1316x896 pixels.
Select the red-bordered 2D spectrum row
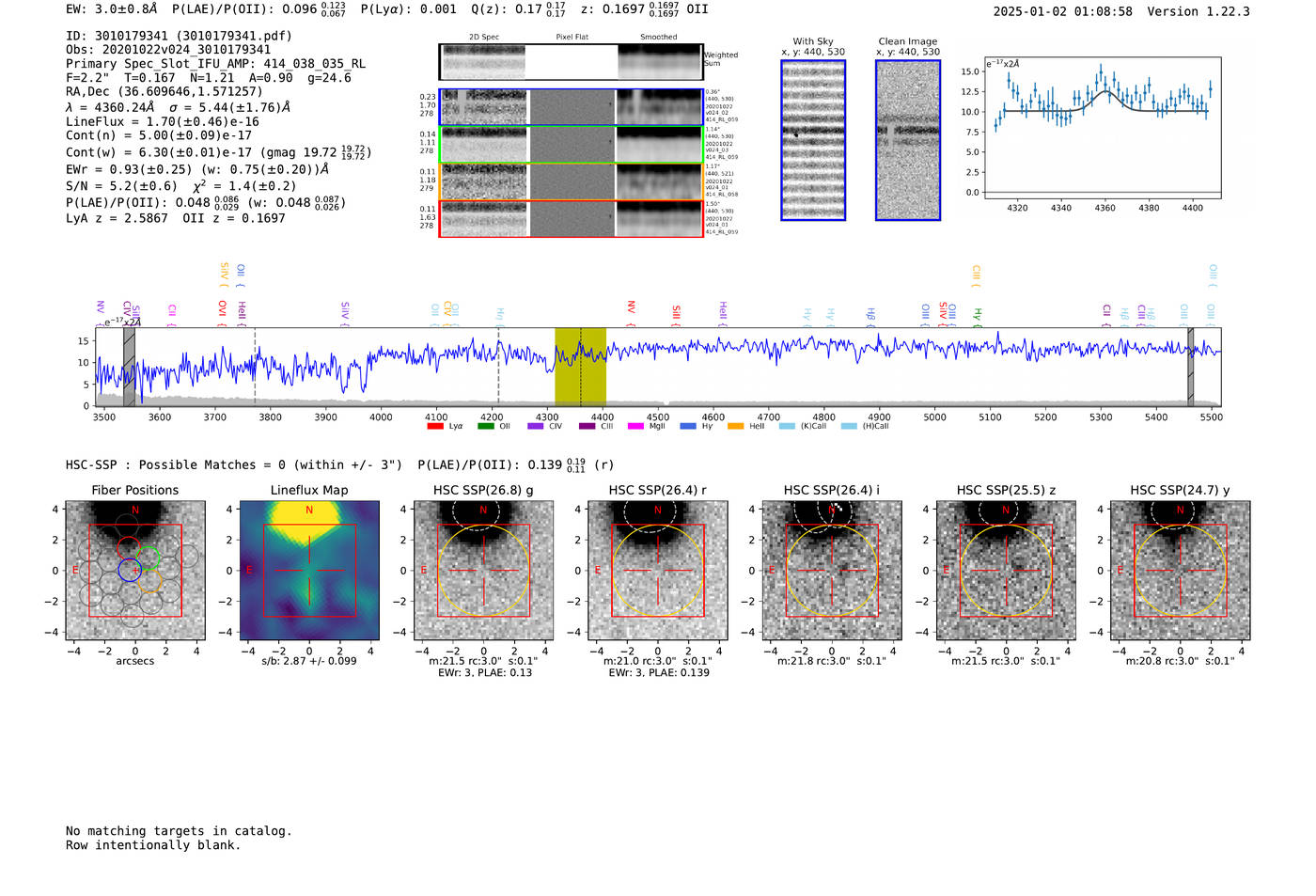point(571,218)
